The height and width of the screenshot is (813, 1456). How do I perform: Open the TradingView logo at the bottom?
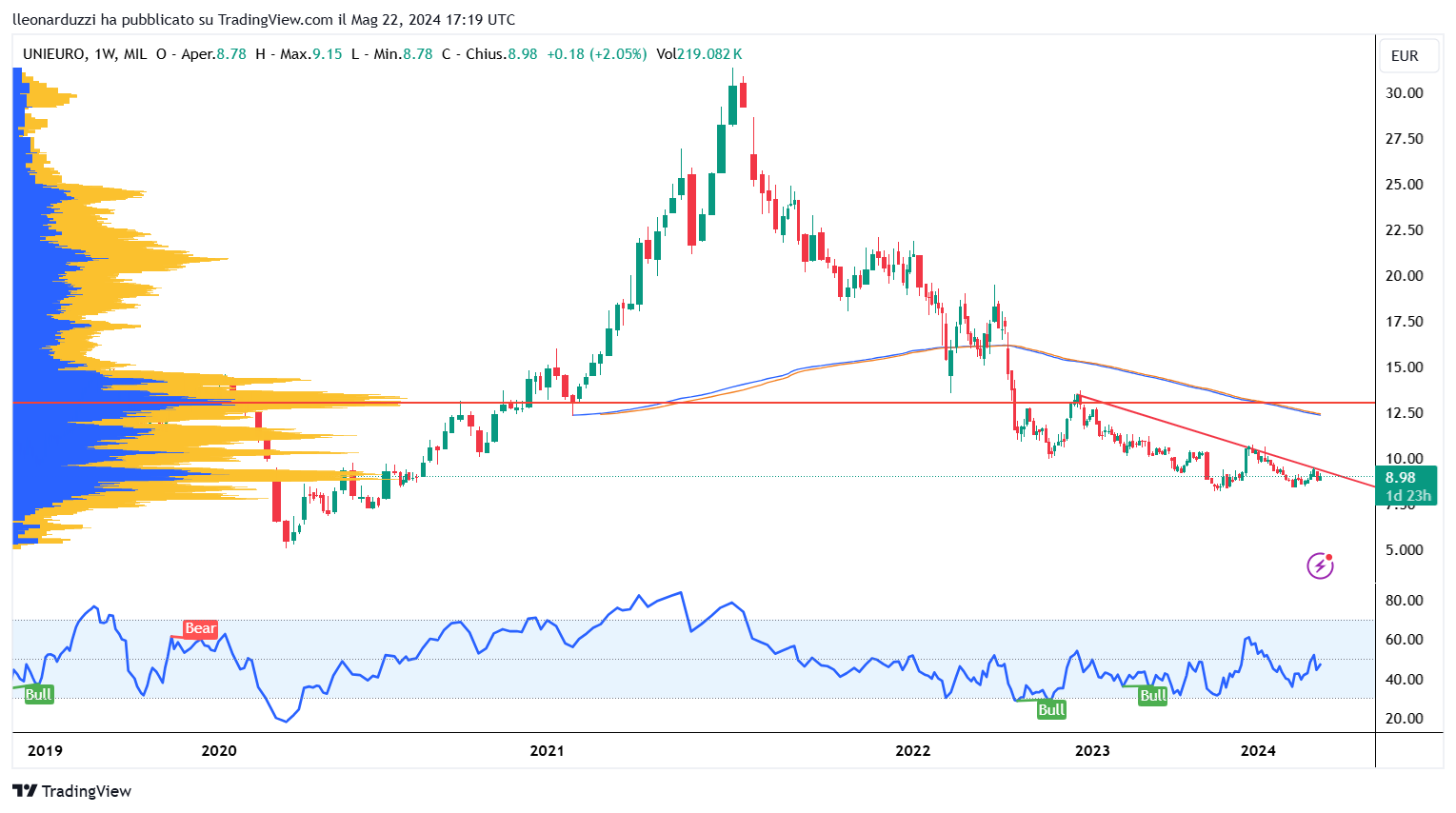71,791
